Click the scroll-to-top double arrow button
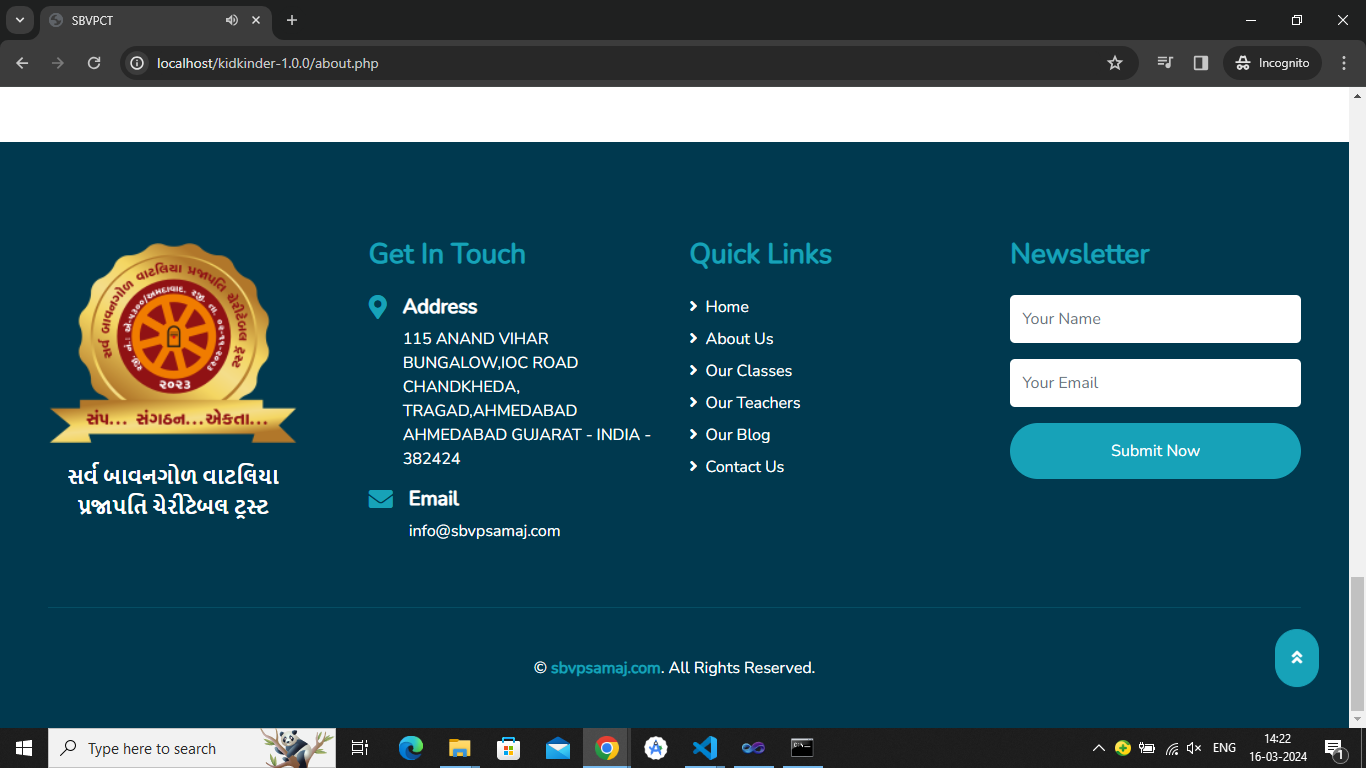Screen dimensions: 1366x768 point(1296,658)
